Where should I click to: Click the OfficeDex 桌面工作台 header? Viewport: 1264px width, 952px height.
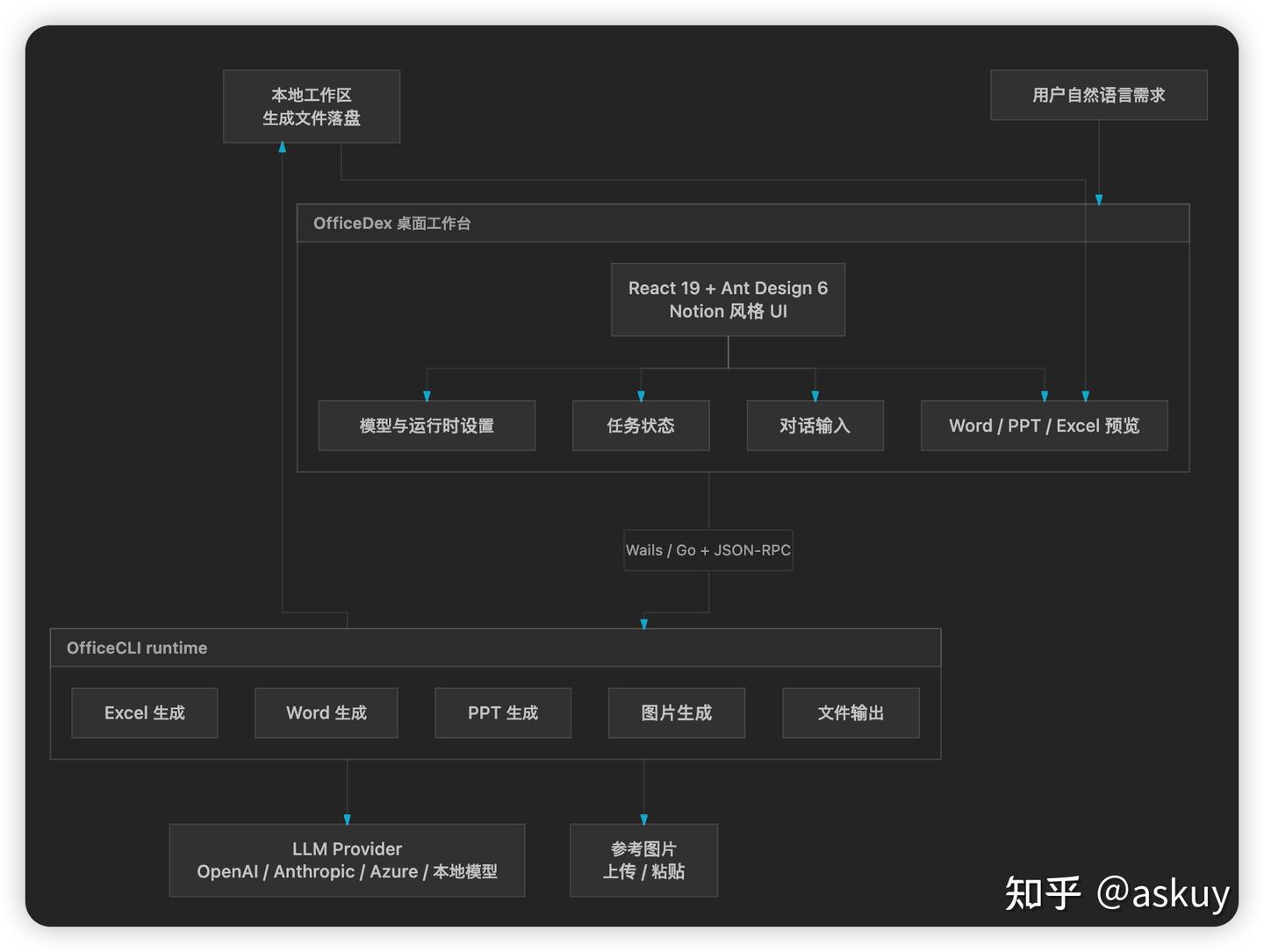(x=743, y=223)
